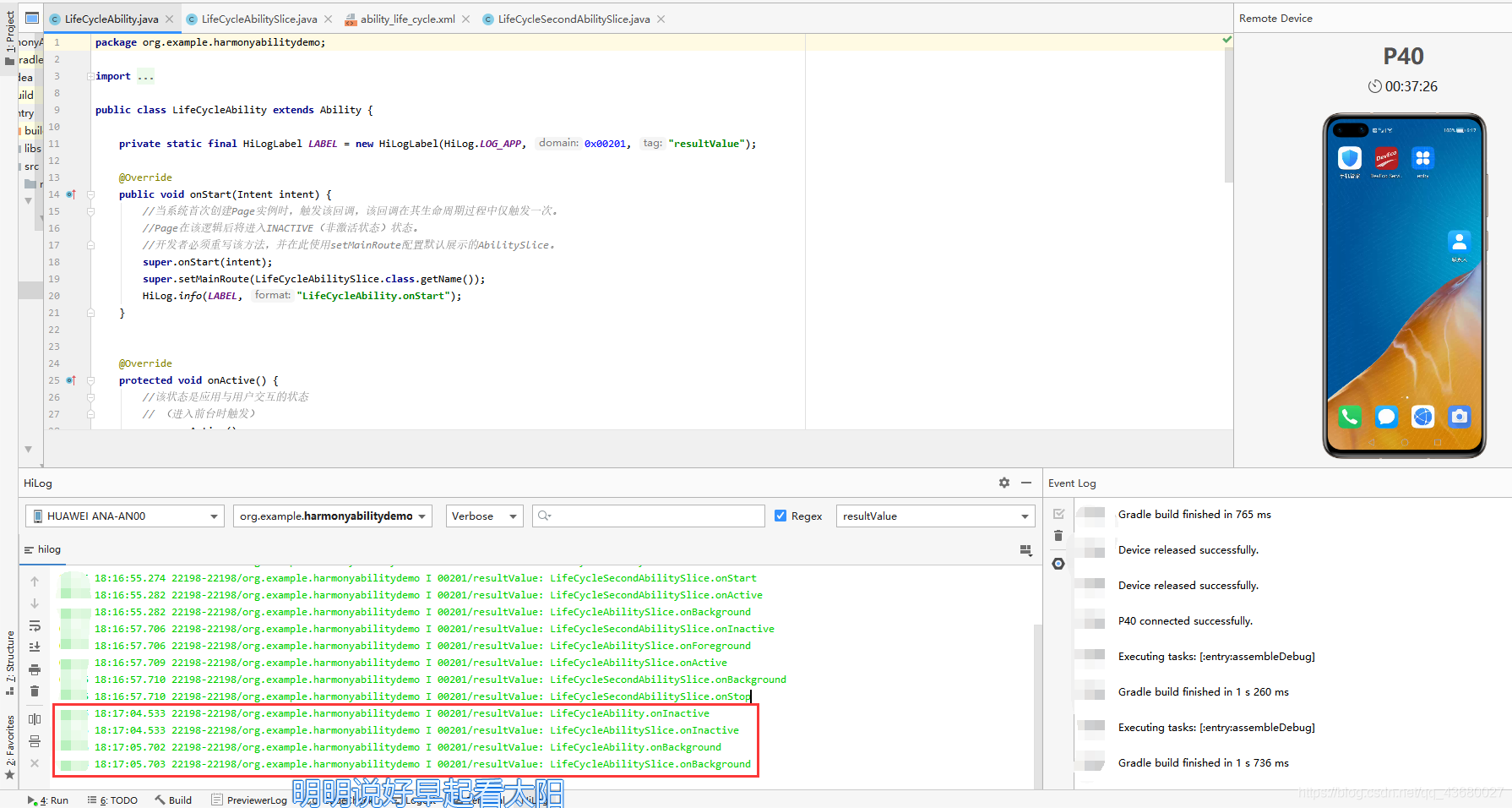The width and height of the screenshot is (1512, 808).
Task: Click the down the stack trace arrow
Action: click(x=35, y=603)
